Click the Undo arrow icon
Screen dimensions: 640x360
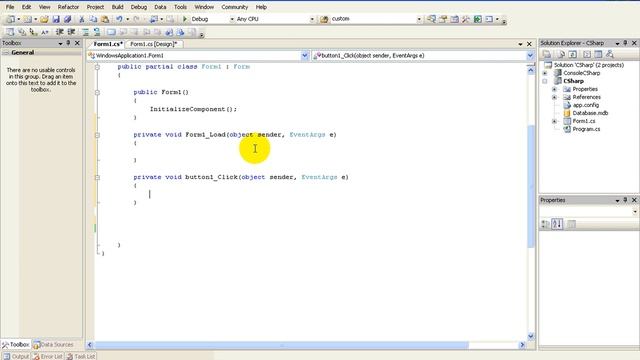coord(119,19)
